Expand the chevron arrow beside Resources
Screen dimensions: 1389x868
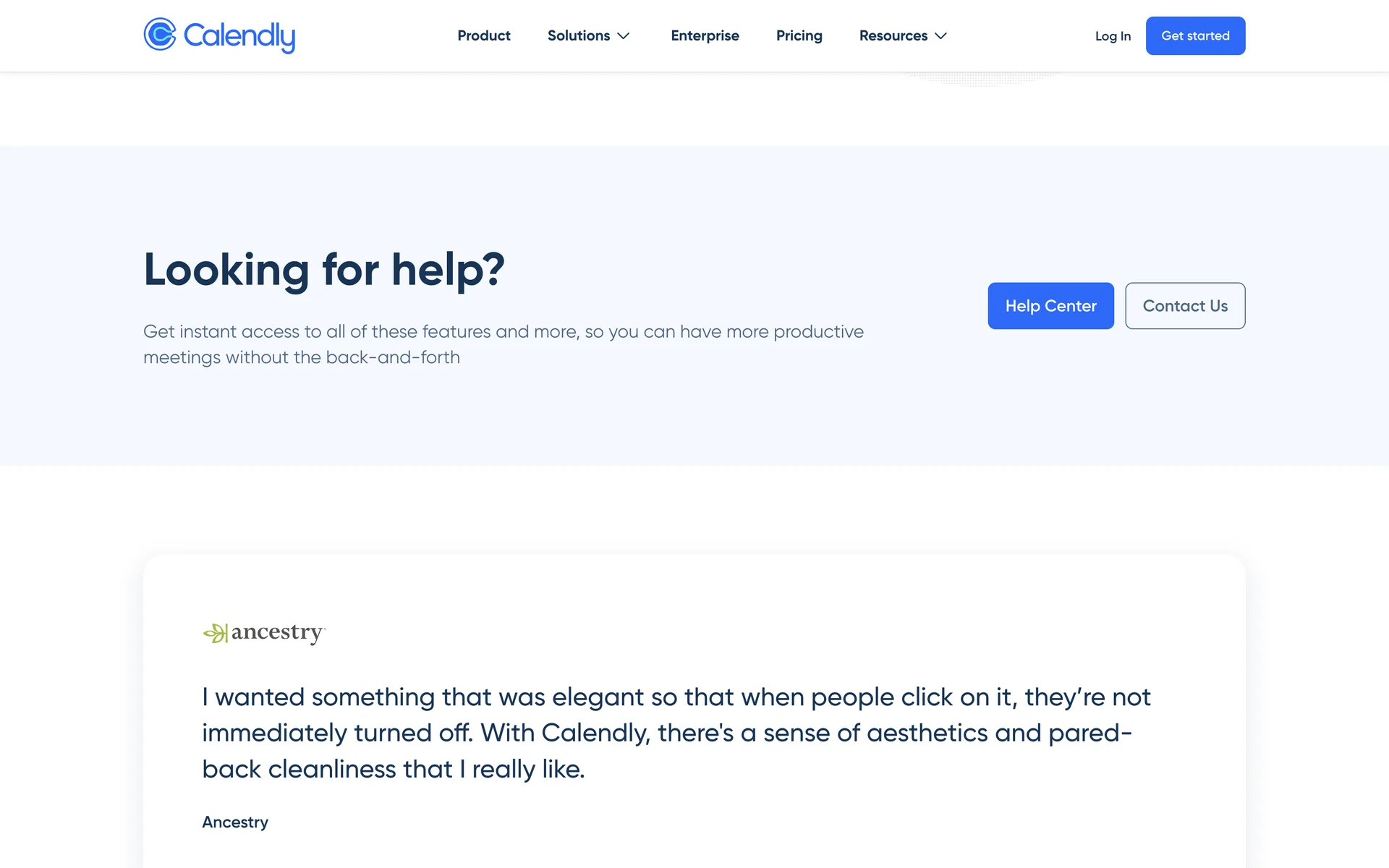pyautogui.click(x=941, y=36)
